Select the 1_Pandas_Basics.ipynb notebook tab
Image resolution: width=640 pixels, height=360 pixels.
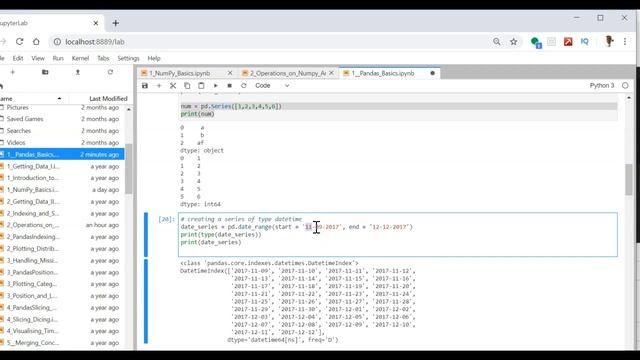coord(383,73)
